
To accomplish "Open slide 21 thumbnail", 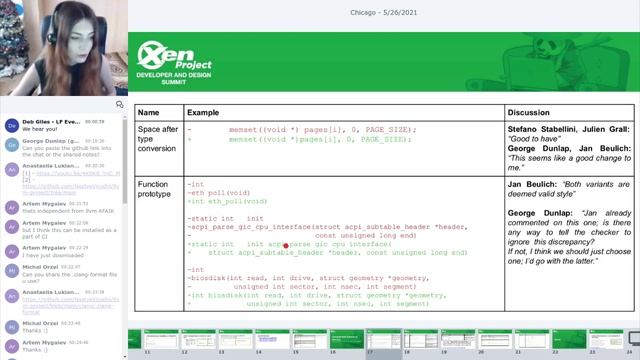I will tap(532, 339).
